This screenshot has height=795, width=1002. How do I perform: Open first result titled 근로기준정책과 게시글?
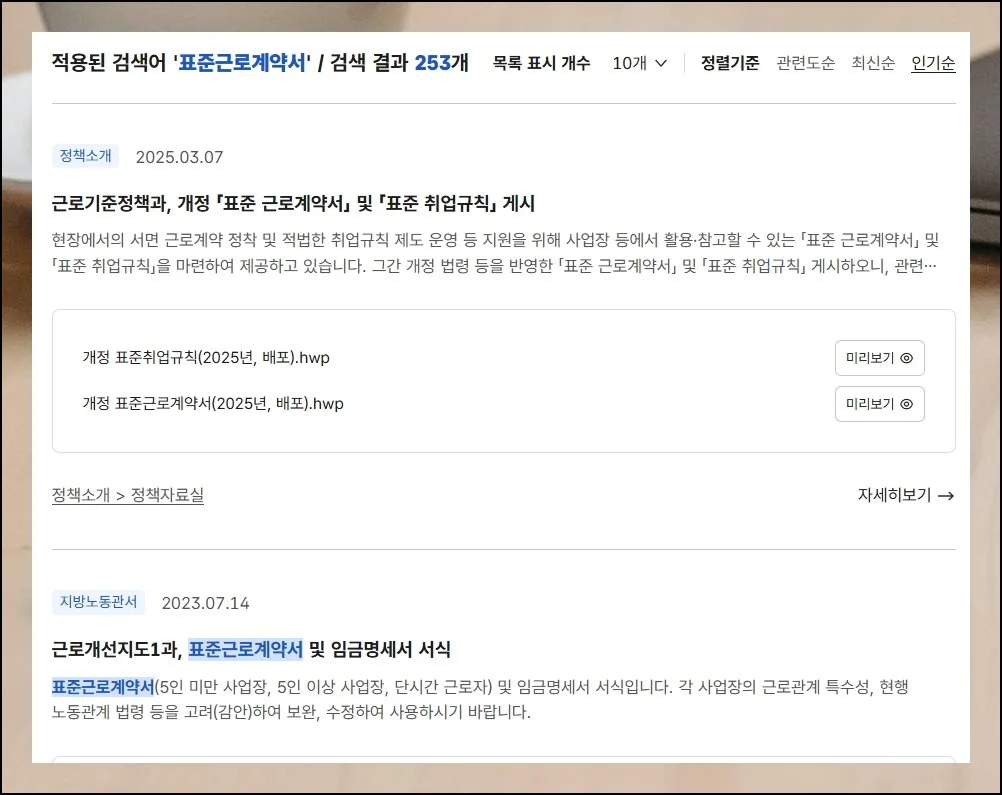(293, 202)
